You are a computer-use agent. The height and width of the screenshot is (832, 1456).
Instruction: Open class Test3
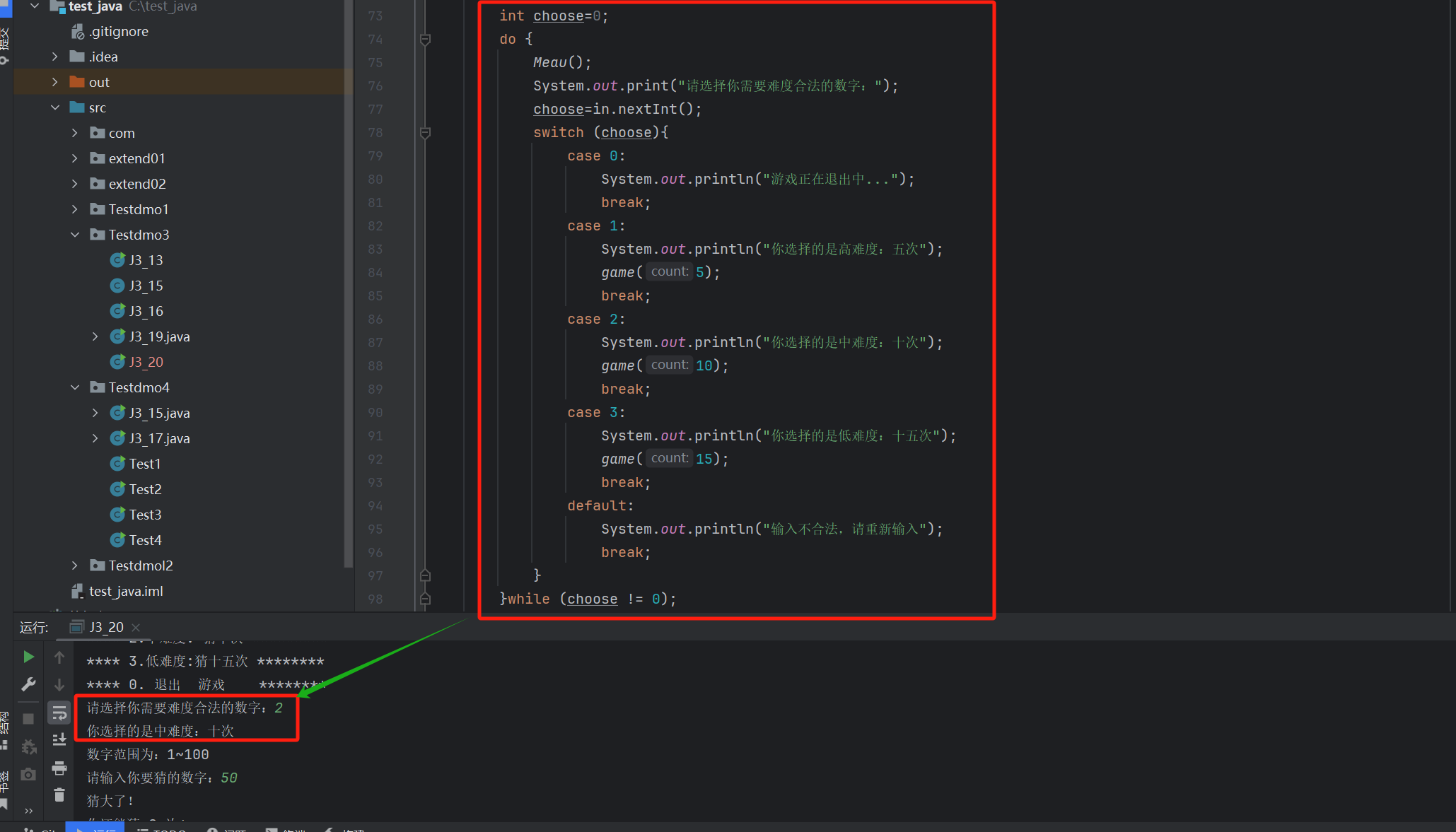coord(145,515)
